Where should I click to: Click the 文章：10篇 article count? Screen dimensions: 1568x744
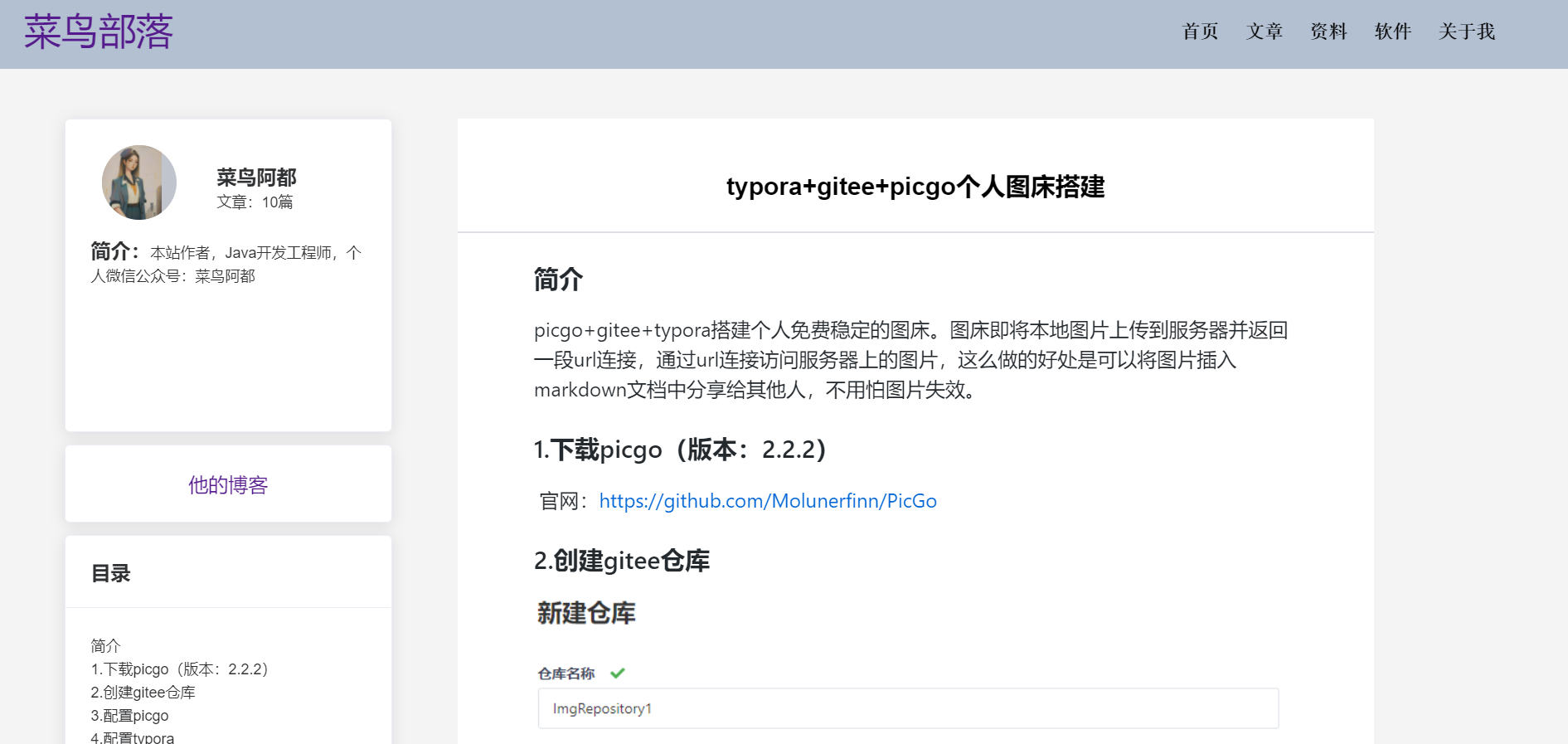255,202
